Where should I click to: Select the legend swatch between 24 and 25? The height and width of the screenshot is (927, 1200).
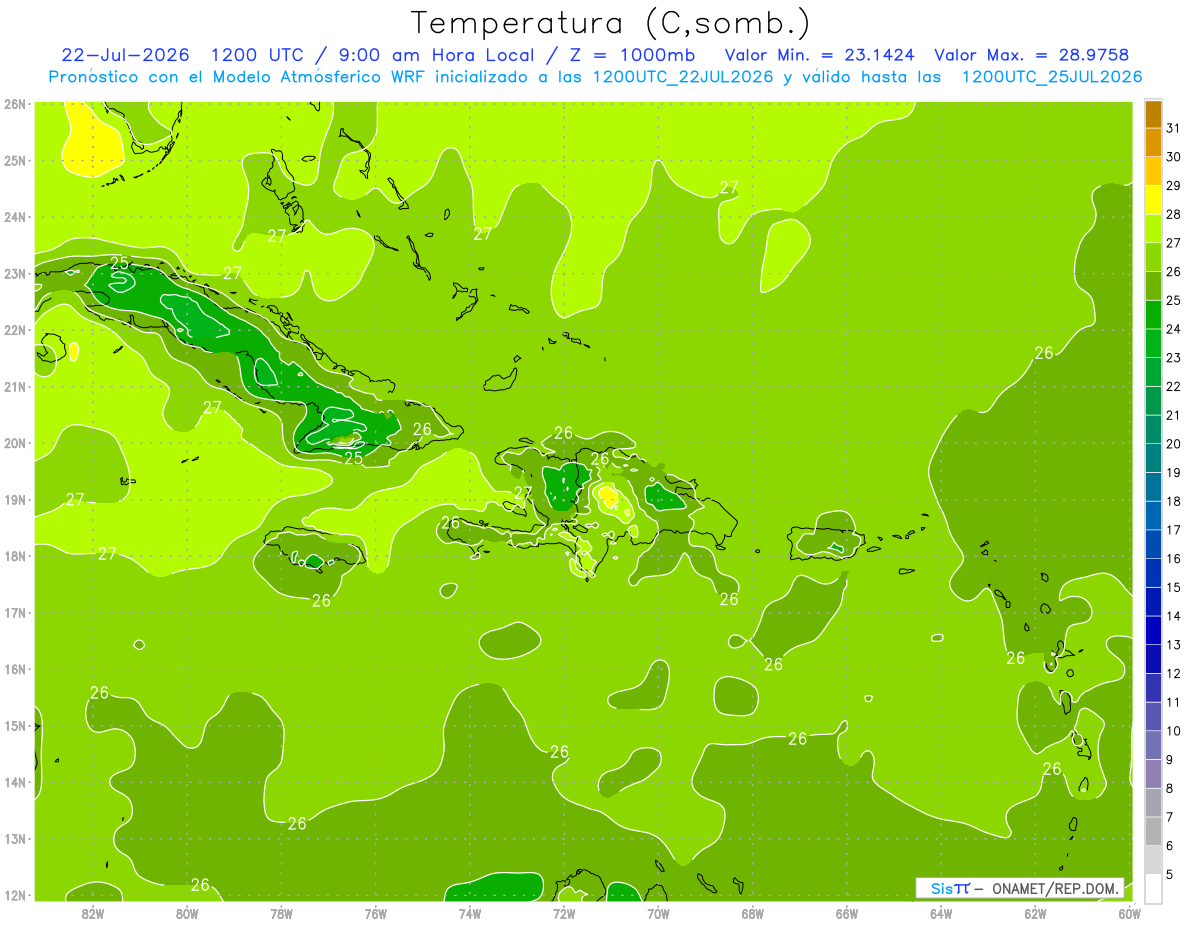coord(1153,315)
